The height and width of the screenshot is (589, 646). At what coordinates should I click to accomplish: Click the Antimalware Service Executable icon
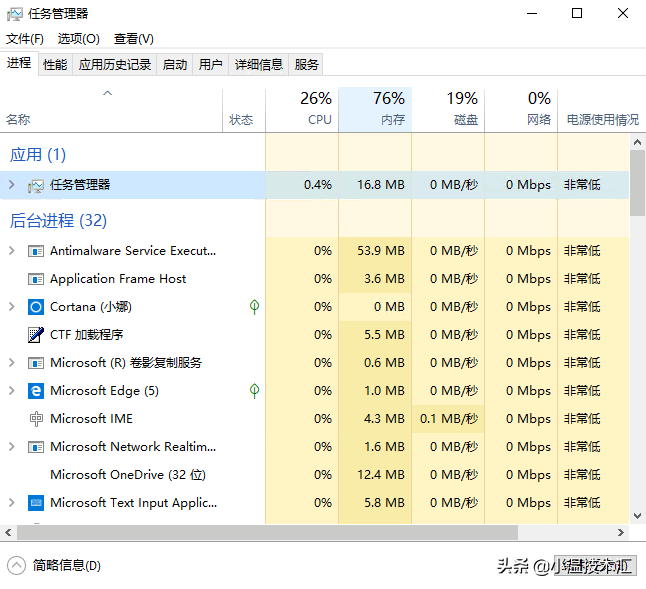[36, 251]
